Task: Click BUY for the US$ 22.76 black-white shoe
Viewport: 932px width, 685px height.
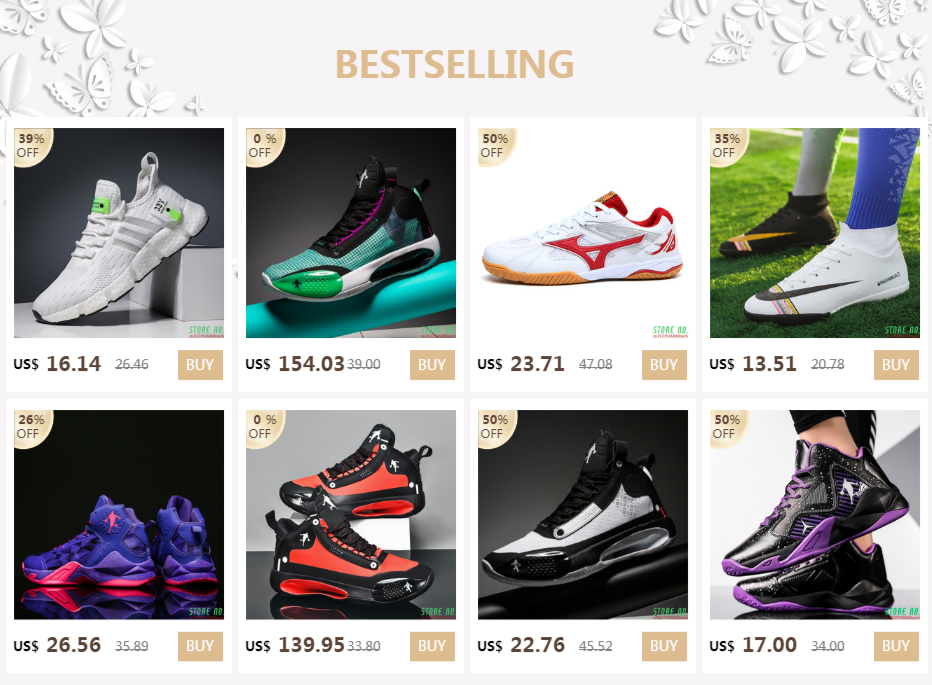Action: pos(664,646)
